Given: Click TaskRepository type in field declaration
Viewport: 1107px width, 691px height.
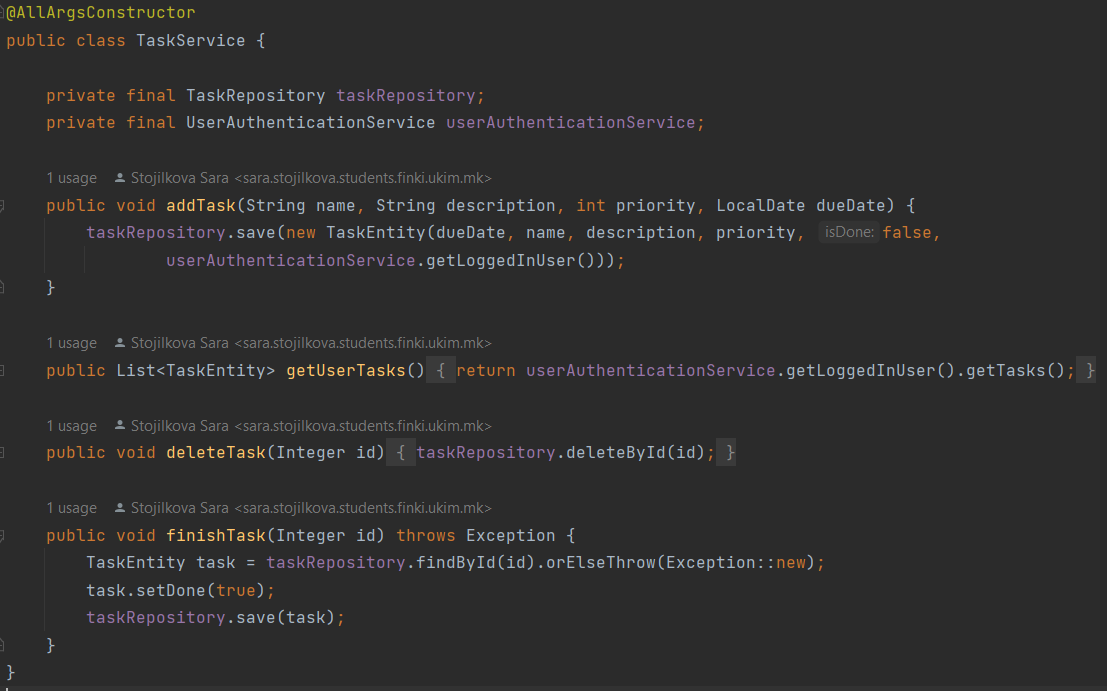Looking at the screenshot, I should coord(255,96).
